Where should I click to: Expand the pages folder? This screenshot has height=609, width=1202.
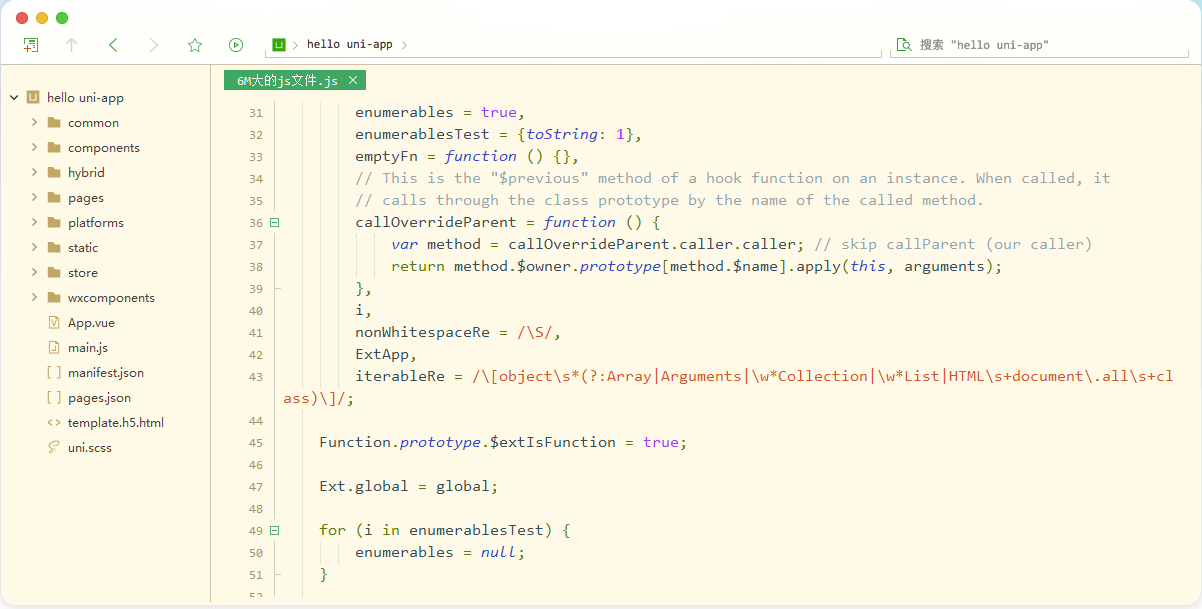point(34,198)
